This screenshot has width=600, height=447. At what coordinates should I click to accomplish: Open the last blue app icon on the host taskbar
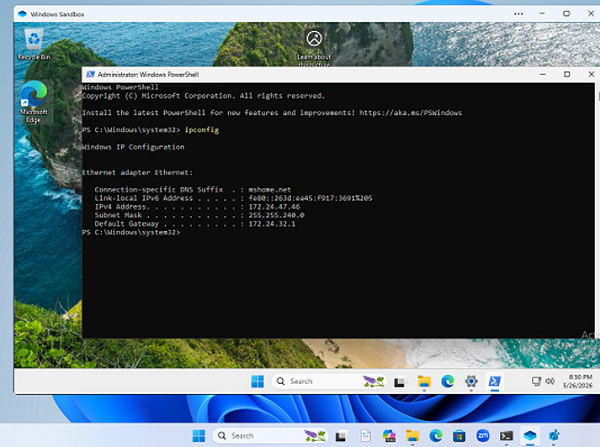coord(554,436)
